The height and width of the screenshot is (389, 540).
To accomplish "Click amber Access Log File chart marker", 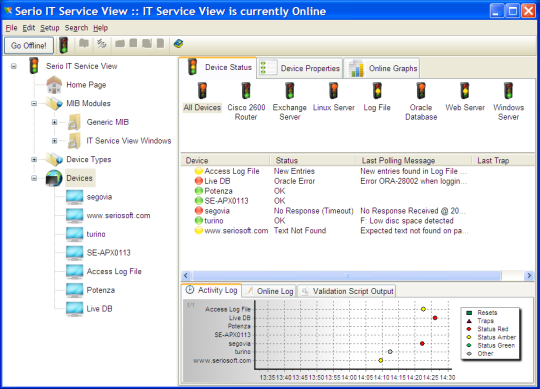I will [x=423, y=309].
